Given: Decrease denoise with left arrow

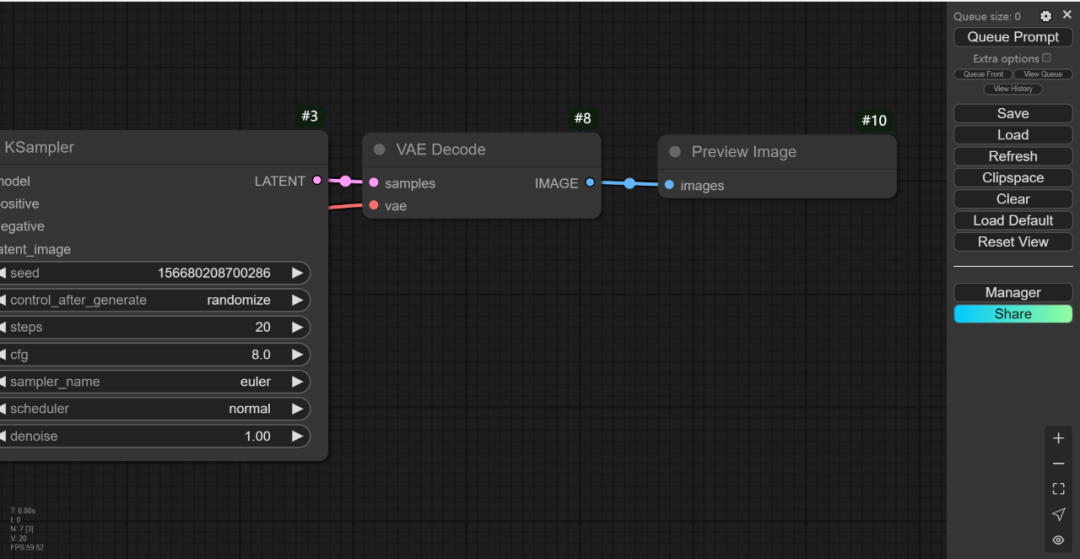Looking at the screenshot, I should pyautogui.click(x=3, y=436).
